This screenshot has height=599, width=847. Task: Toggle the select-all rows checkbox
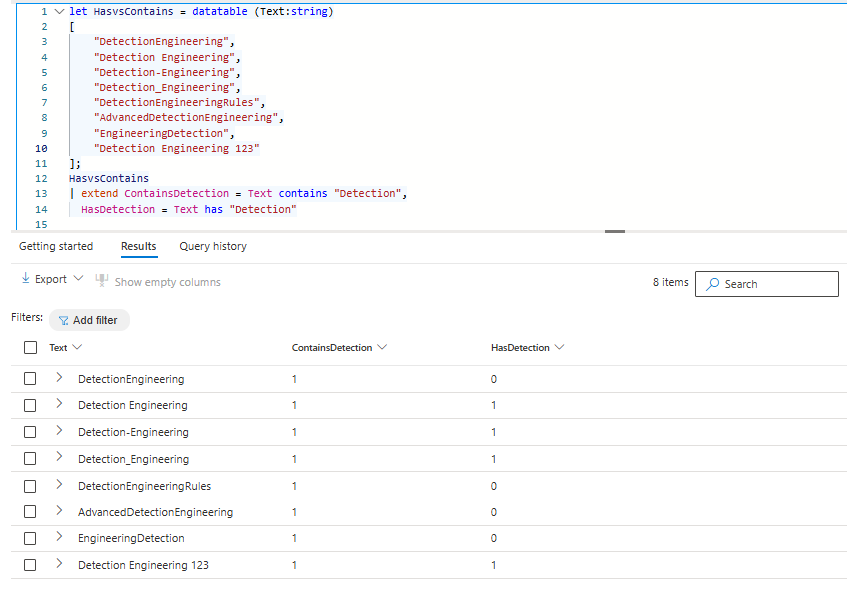30,348
